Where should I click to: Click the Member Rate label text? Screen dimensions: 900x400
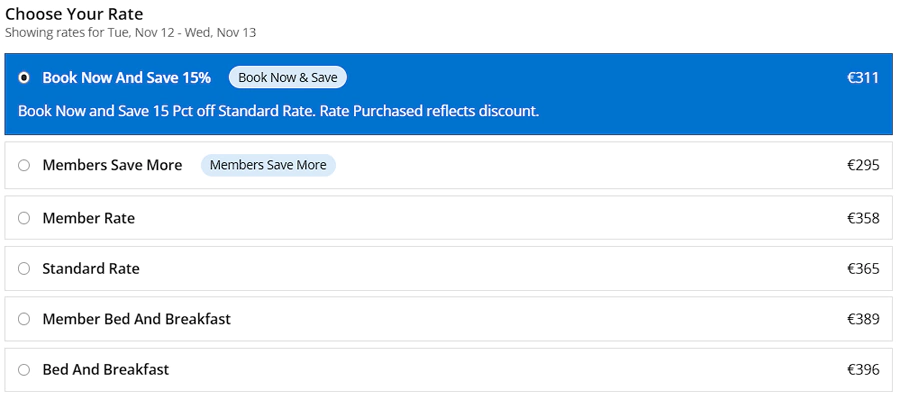click(x=88, y=218)
